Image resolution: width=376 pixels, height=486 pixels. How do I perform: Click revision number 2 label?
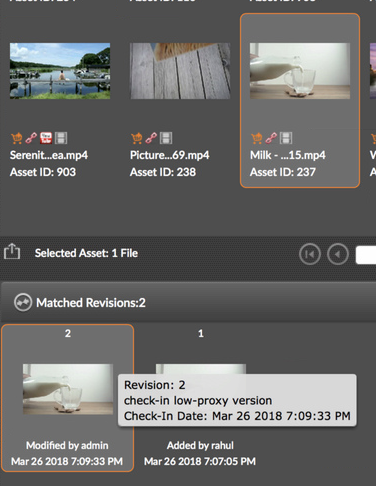[x=68, y=333]
